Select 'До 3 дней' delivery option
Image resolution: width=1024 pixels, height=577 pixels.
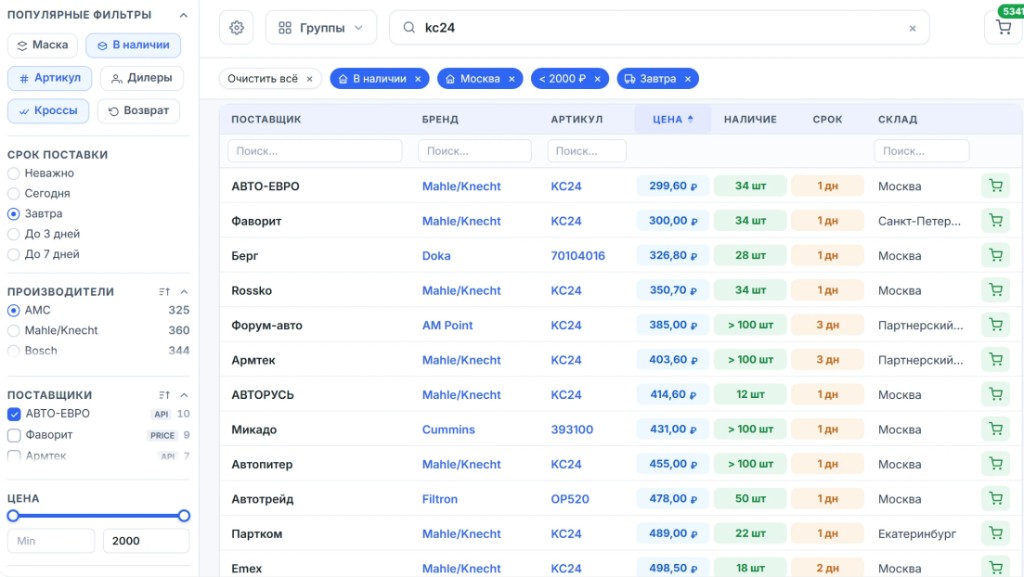click(13, 234)
